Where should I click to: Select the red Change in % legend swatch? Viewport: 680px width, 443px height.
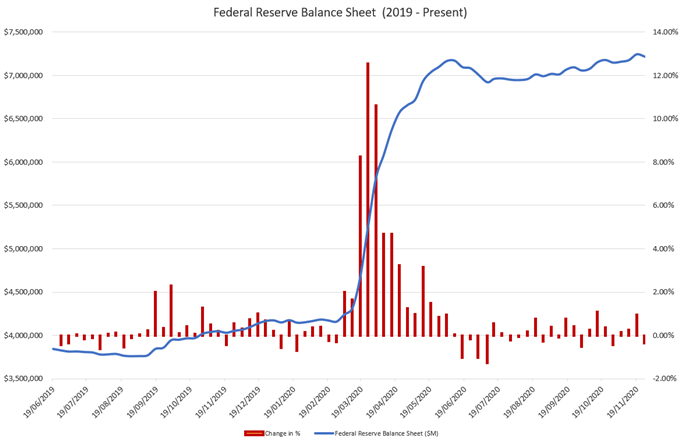click(x=254, y=433)
